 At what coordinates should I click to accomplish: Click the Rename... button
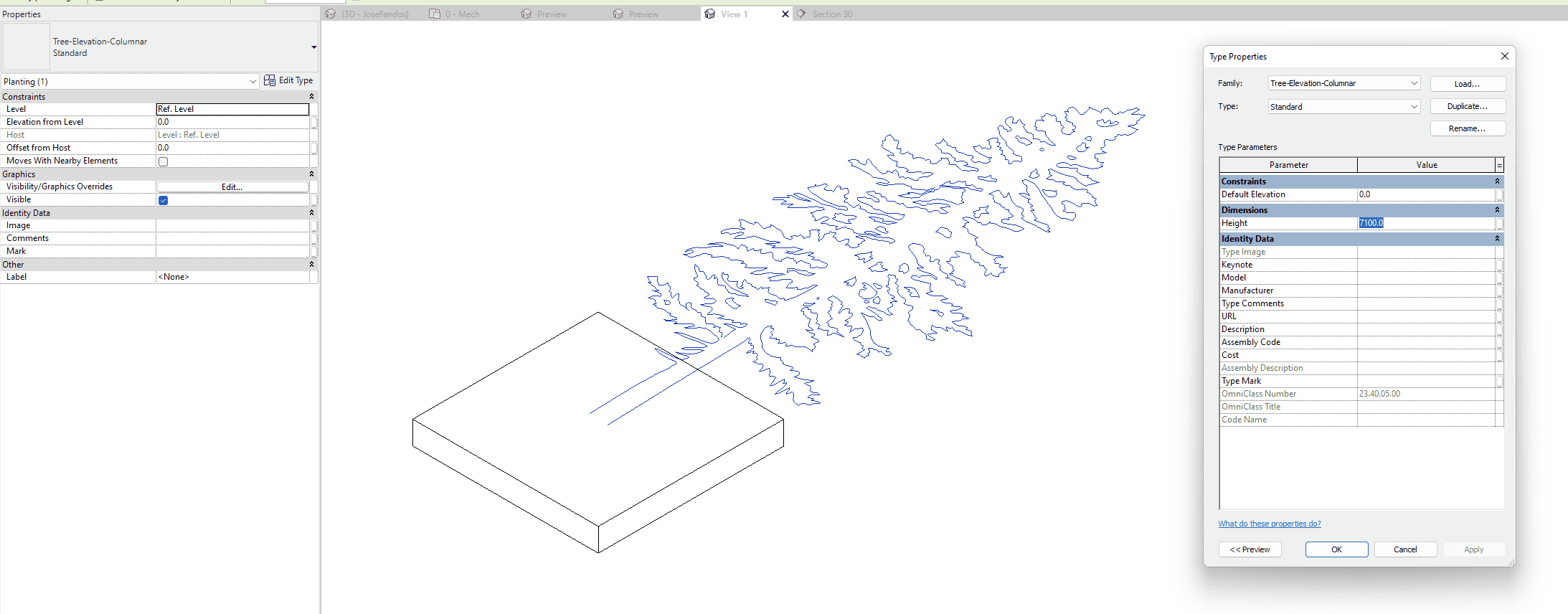1468,128
